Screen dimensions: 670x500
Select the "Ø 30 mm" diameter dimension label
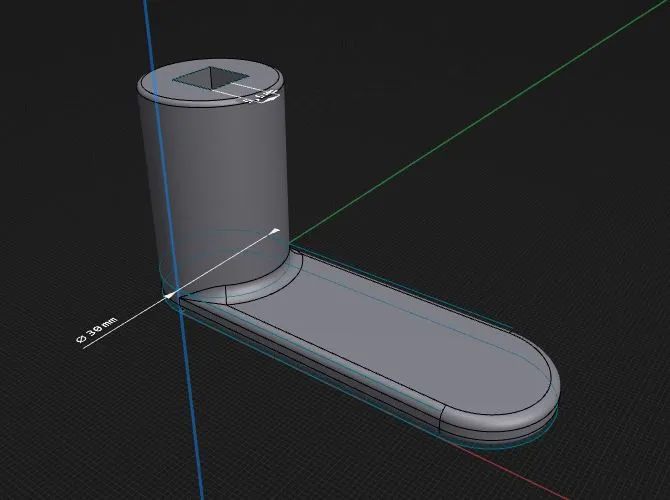[x=96, y=330]
